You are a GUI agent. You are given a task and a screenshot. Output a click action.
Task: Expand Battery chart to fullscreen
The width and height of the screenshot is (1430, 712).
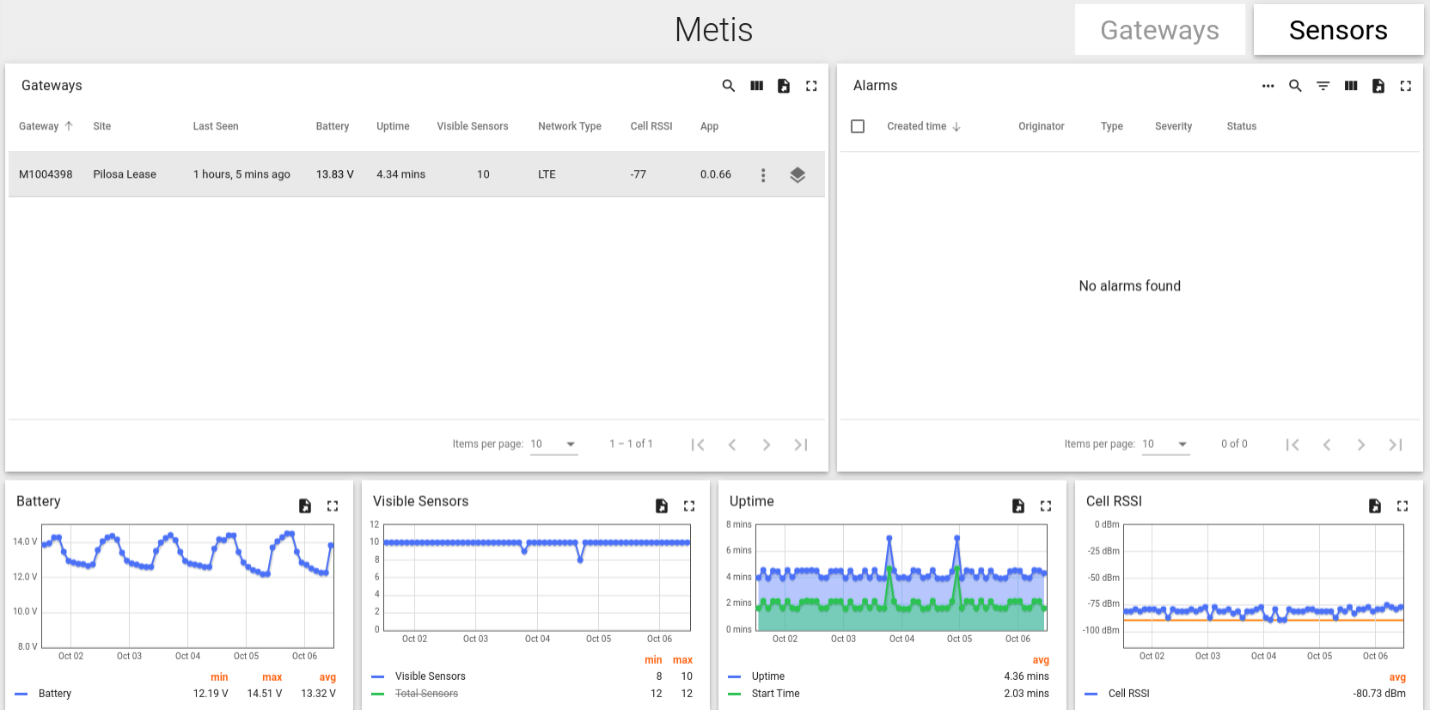tap(333, 506)
